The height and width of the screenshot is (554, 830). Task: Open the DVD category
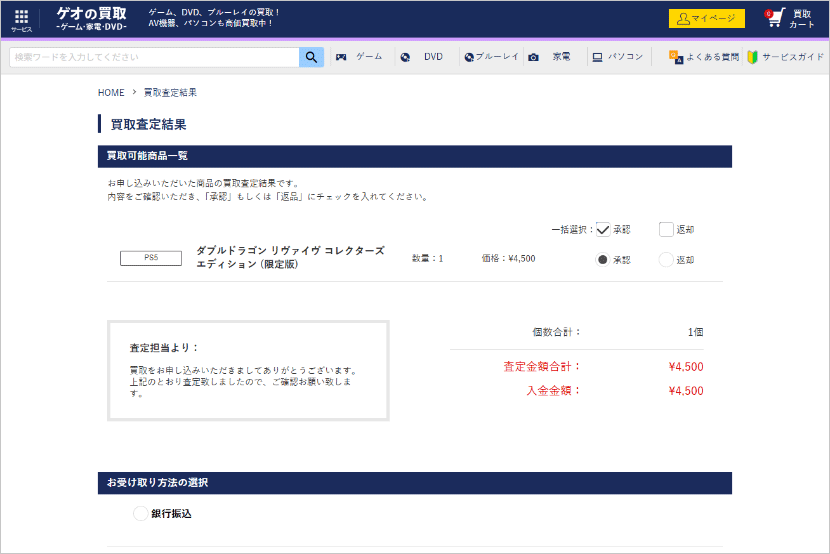pos(433,57)
